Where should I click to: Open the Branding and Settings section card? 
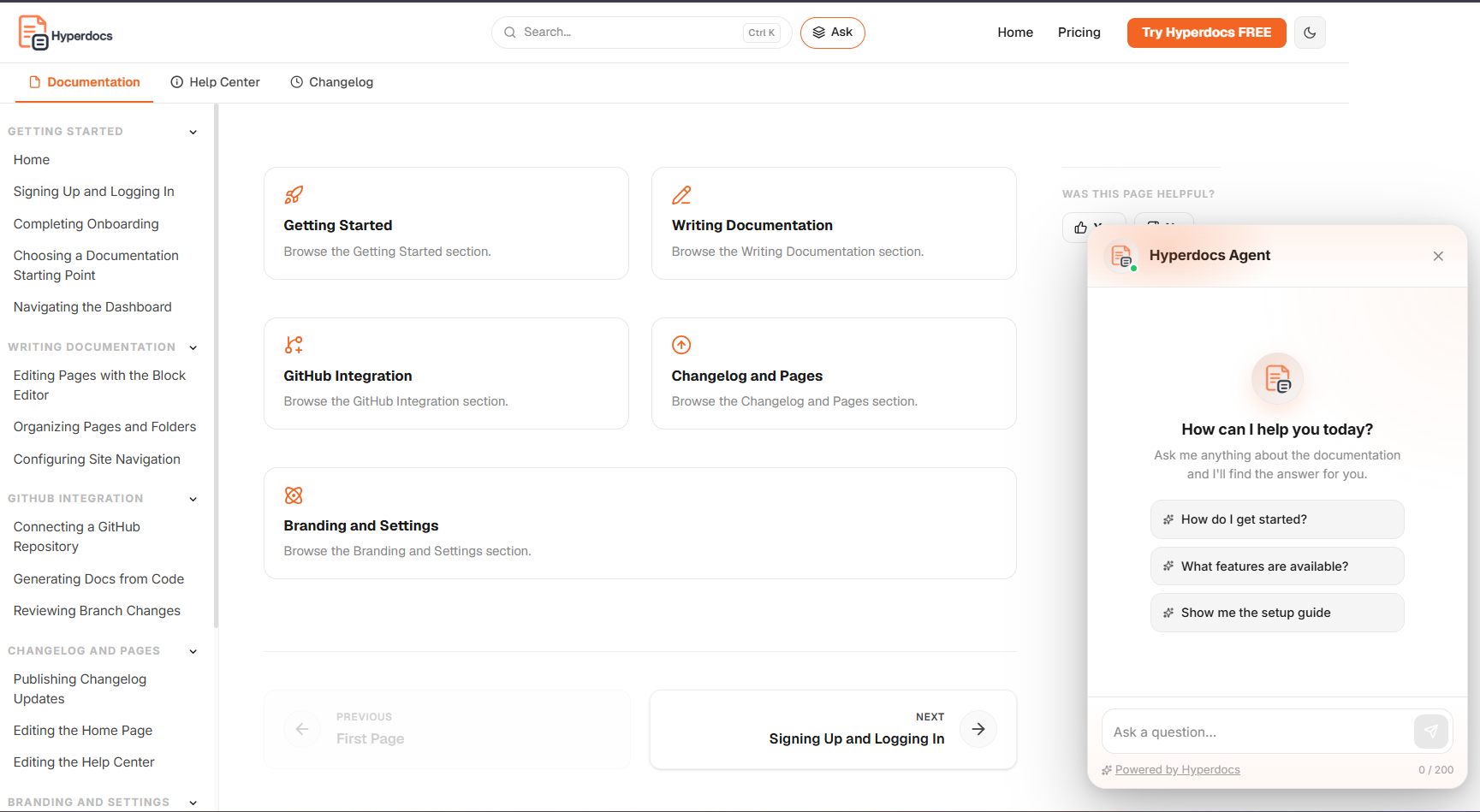coord(640,524)
